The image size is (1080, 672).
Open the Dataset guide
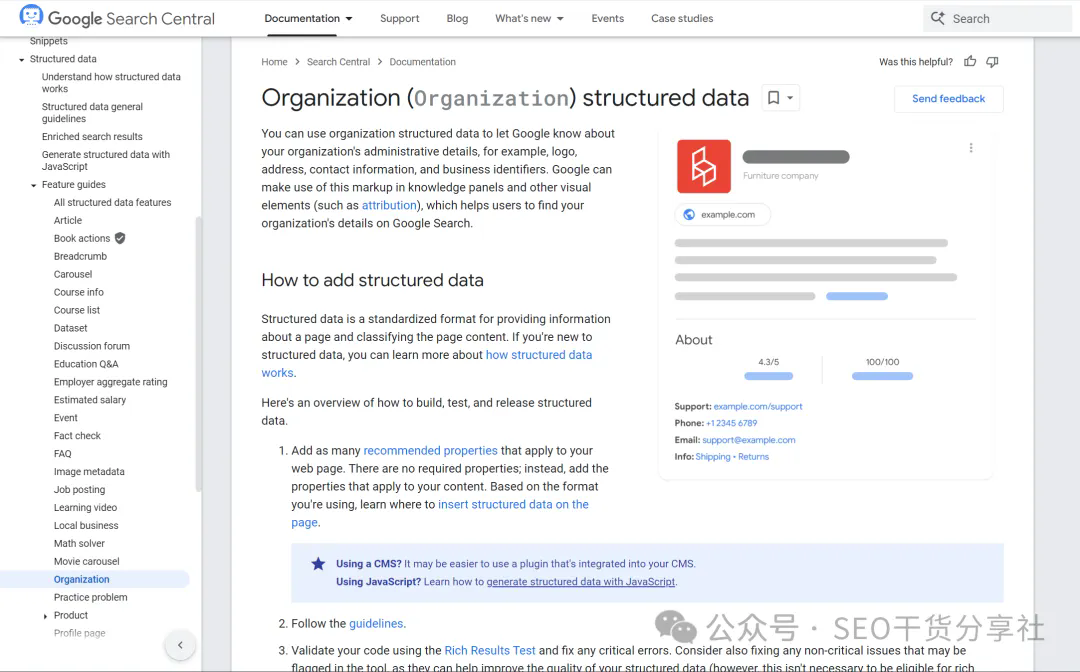point(70,328)
